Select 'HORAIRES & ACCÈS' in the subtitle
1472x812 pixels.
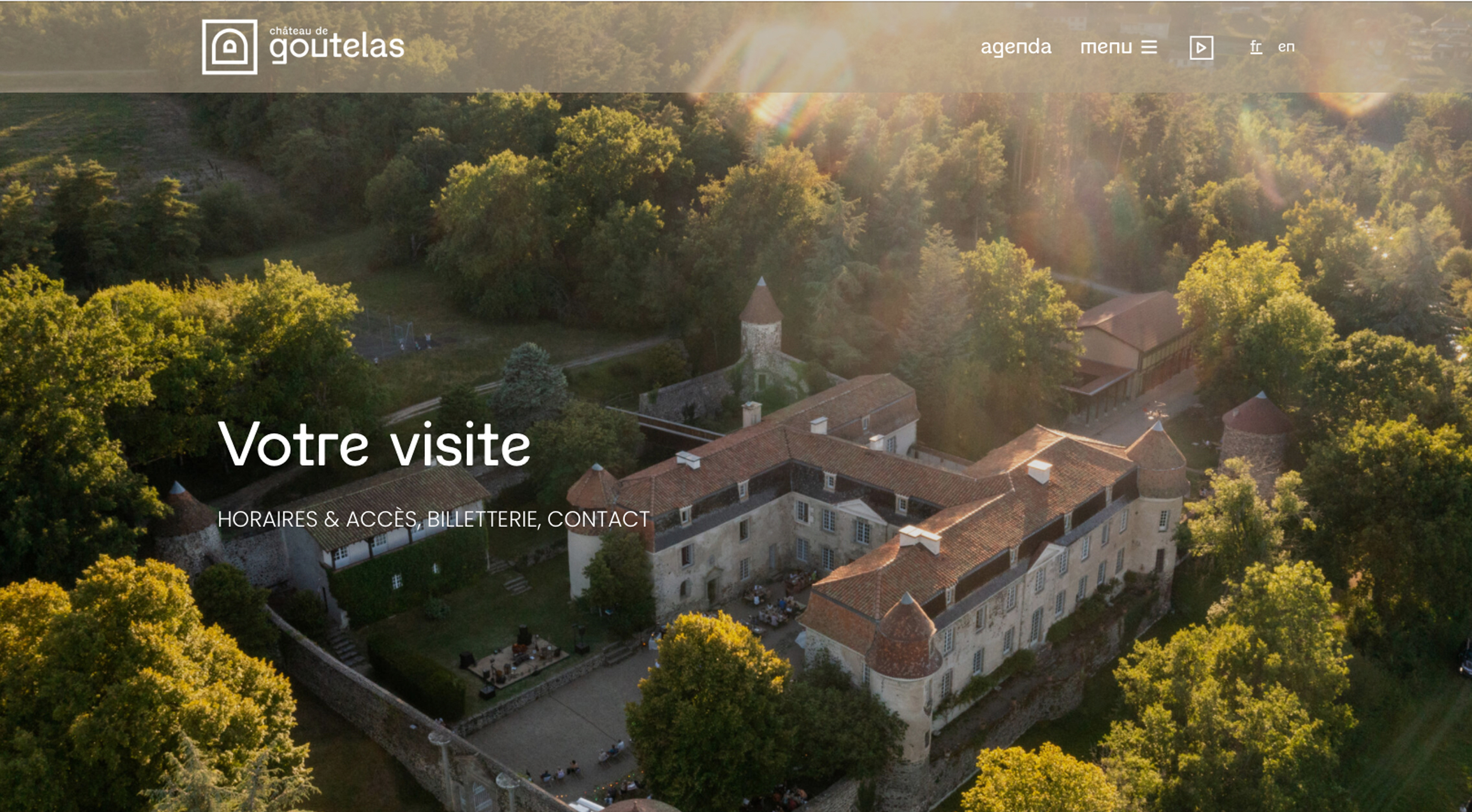coord(317,519)
